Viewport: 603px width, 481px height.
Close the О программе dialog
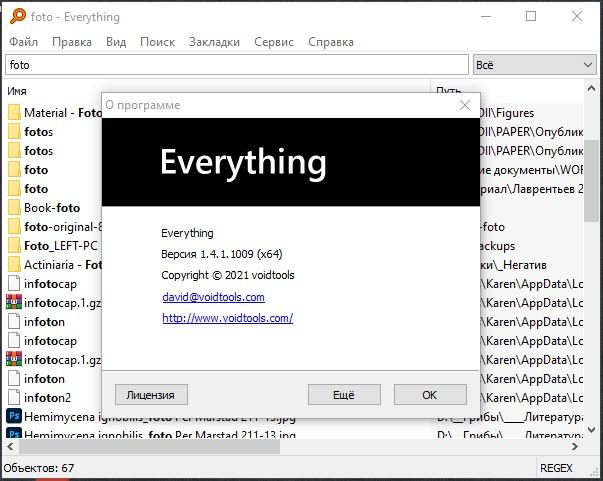click(465, 105)
